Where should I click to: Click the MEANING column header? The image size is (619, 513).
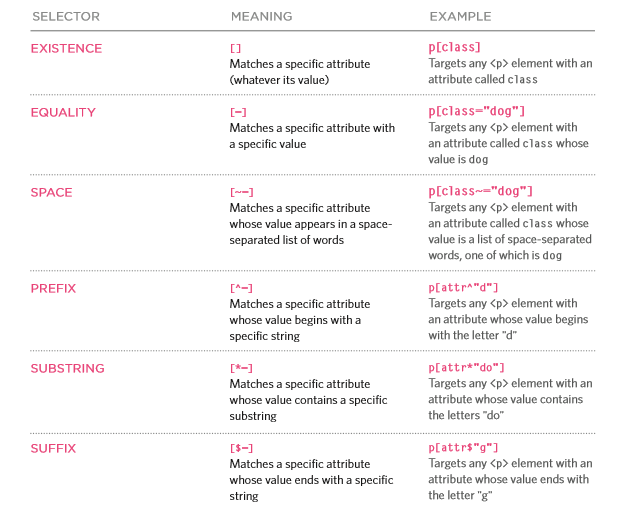262,17
